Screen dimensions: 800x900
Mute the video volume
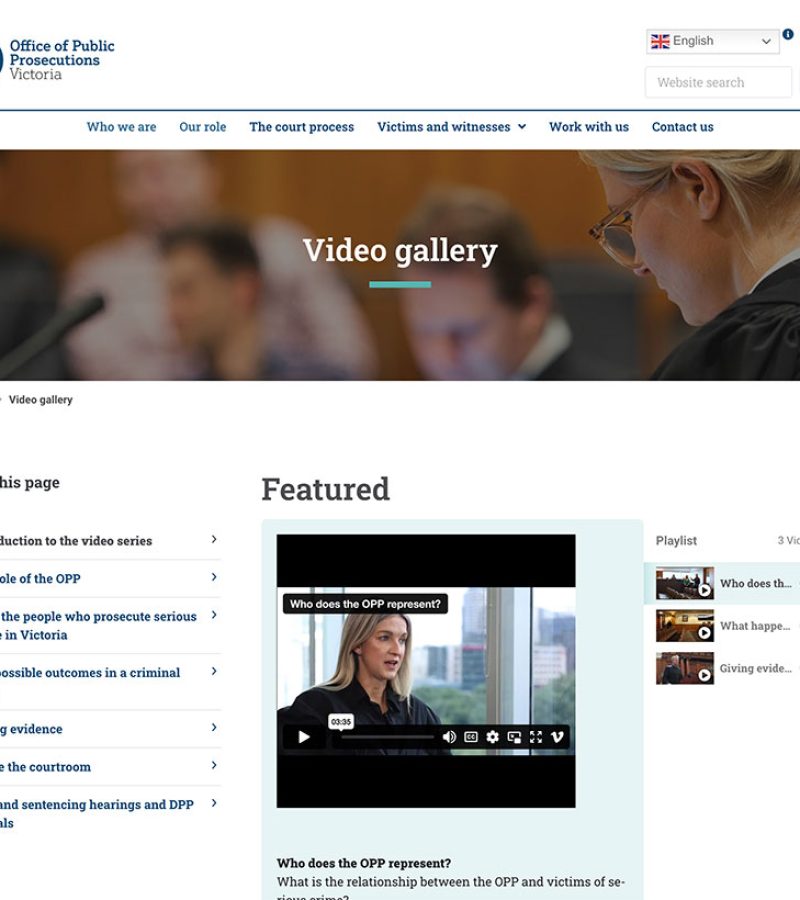tap(449, 736)
